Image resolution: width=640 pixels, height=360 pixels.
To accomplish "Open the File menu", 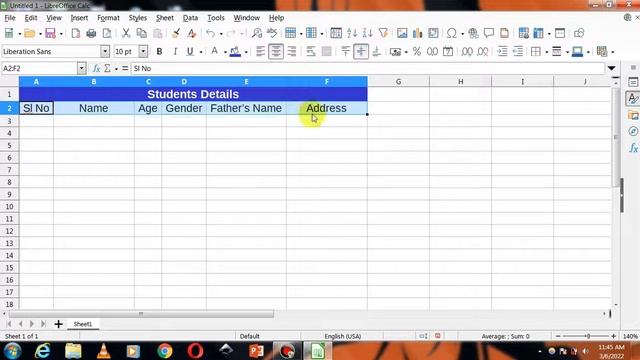I will coord(10,18).
